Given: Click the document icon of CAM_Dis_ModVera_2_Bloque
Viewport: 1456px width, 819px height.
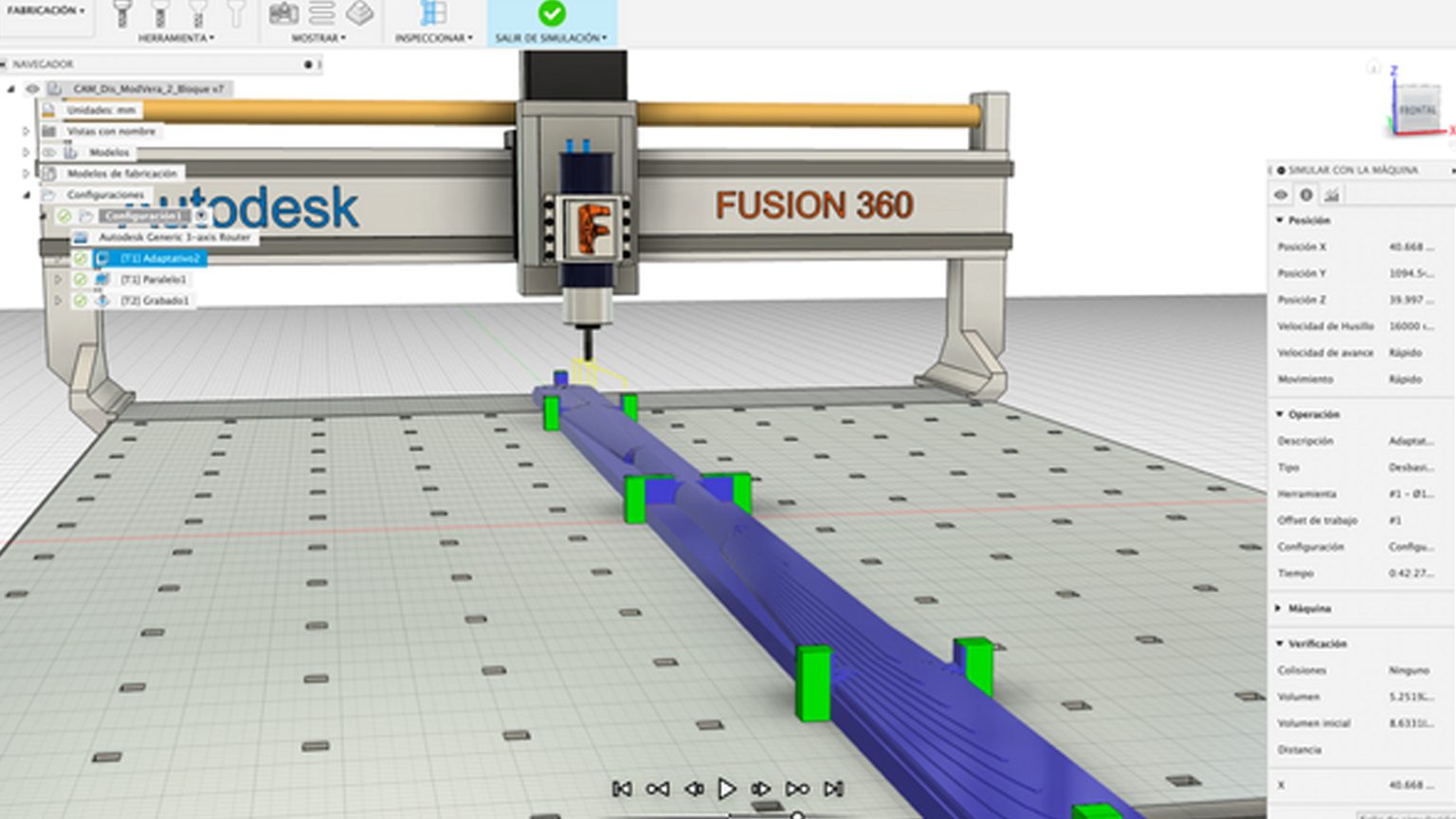Looking at the screenshot, I should pyautogui.click(x=55, y=88).
